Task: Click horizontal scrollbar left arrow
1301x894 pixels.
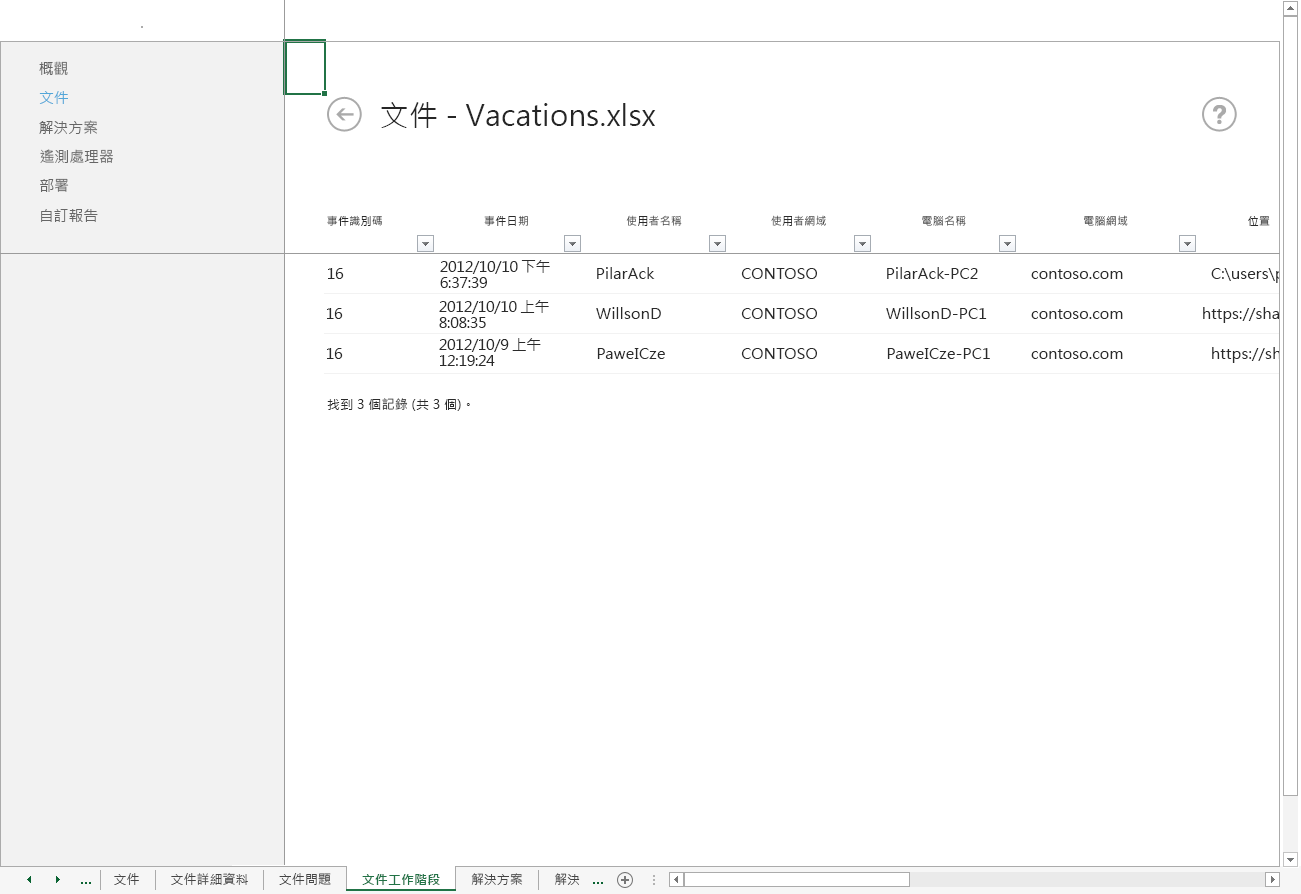Action: coord(677,880)
